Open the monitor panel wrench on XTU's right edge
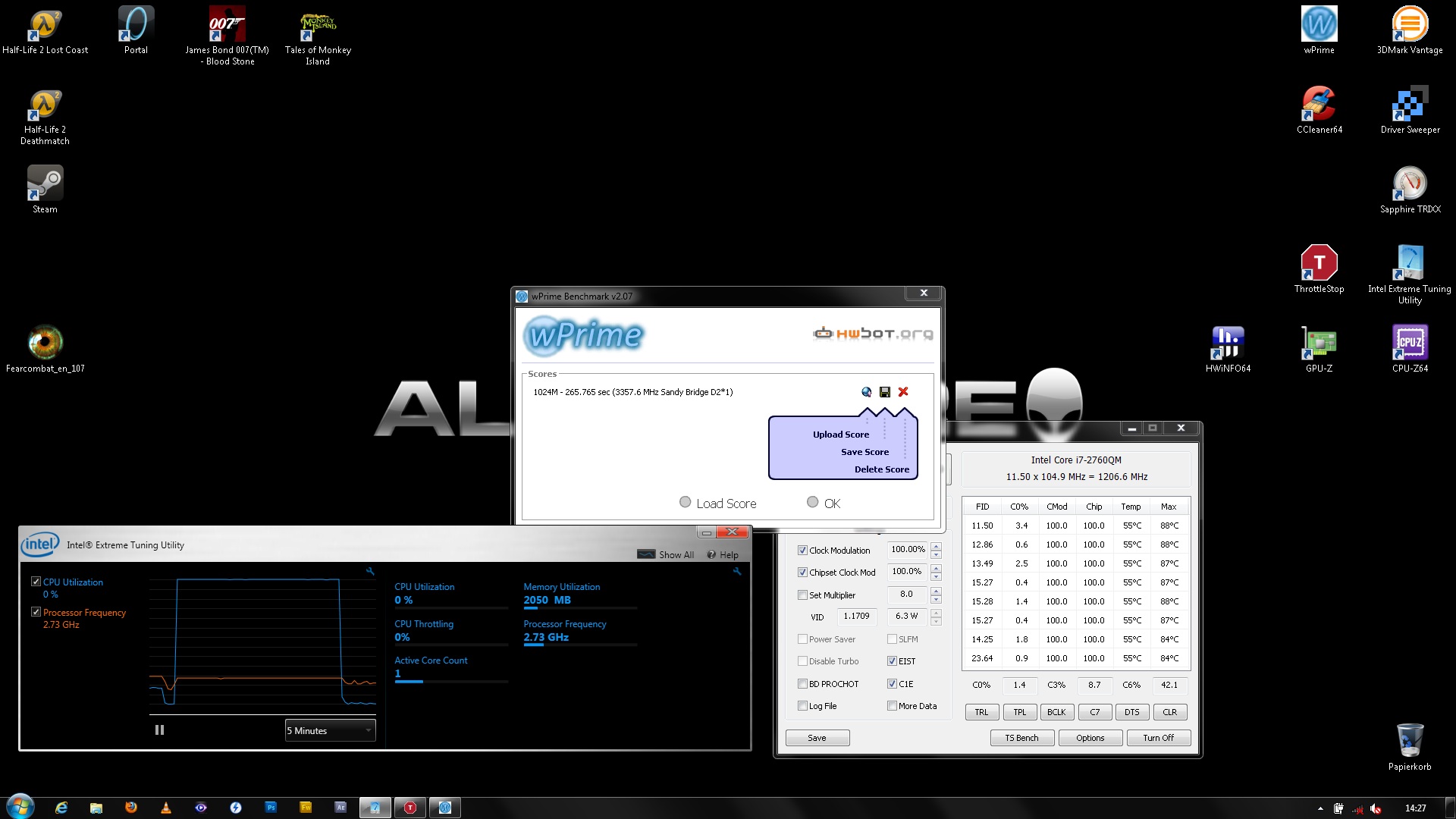Image resolution: width=1456 pixels, height=819 pixels. click(x=736, y=572)
